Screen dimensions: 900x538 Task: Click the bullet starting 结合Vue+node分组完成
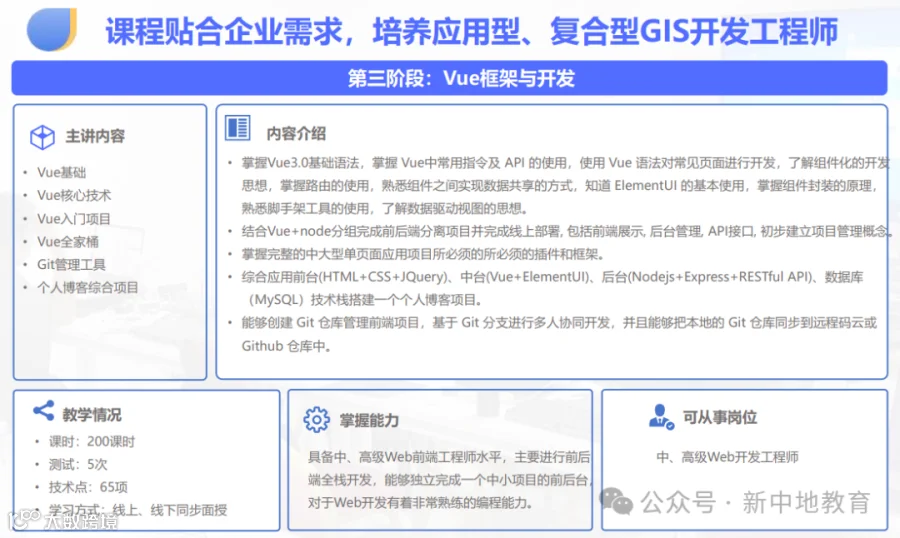567,231
